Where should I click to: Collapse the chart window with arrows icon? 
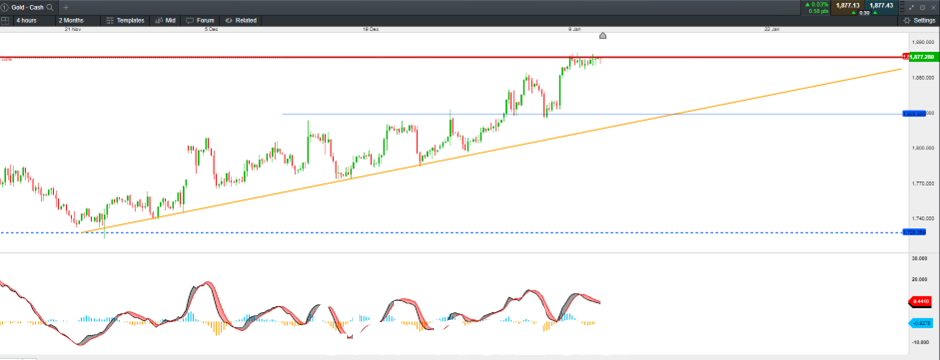pyautogui.click(x=912, y=8)
